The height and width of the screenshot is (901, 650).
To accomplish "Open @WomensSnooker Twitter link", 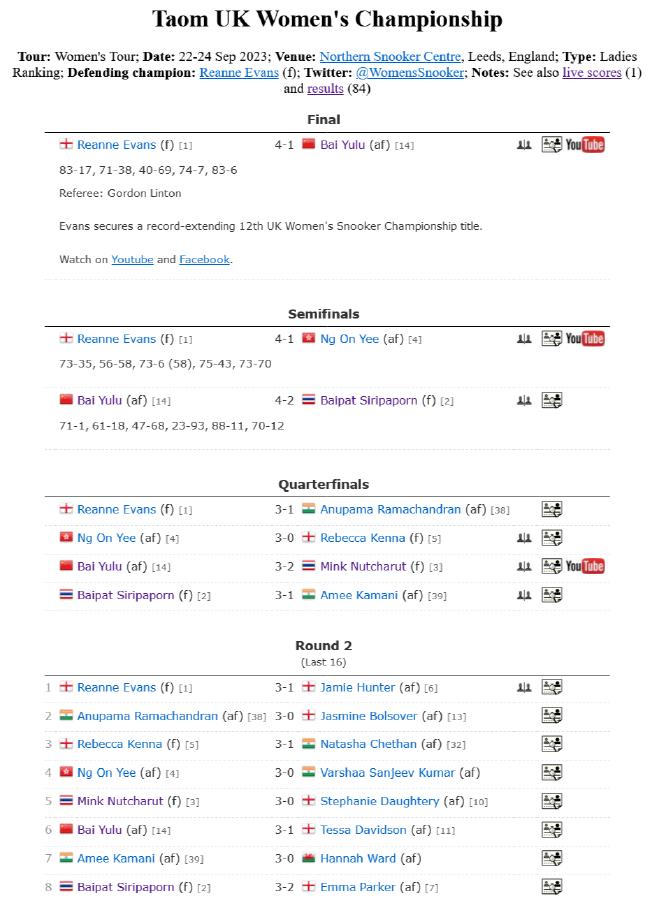I will (x=410, y=72).
